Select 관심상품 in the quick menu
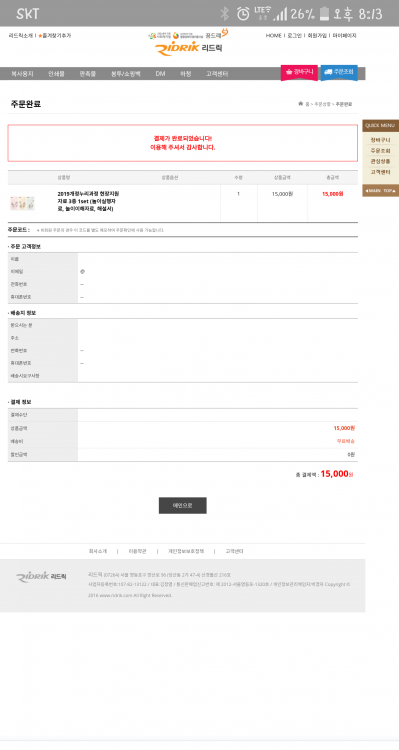Viewport: 399px width, 750px height. click(x=380, y=161)
